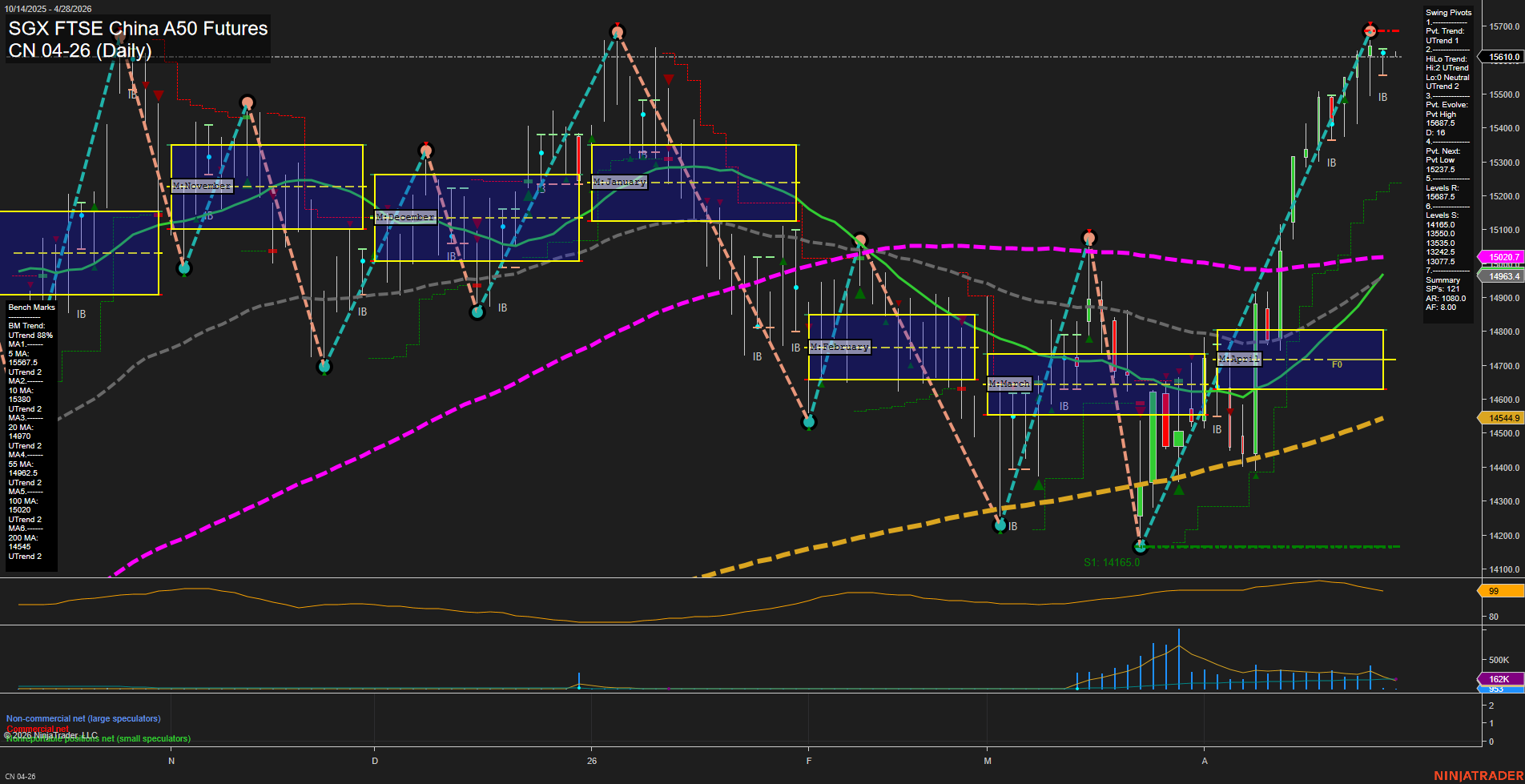Screen dimensions: 1525x784
Task: Open the Swing Pivots panel header
Action: click(x=1448, y=12)
